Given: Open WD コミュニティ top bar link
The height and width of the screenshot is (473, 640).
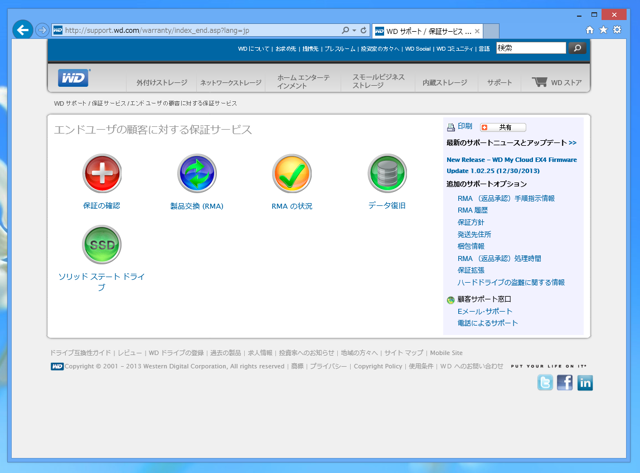Looking at the screenshot, I should 454,49.
